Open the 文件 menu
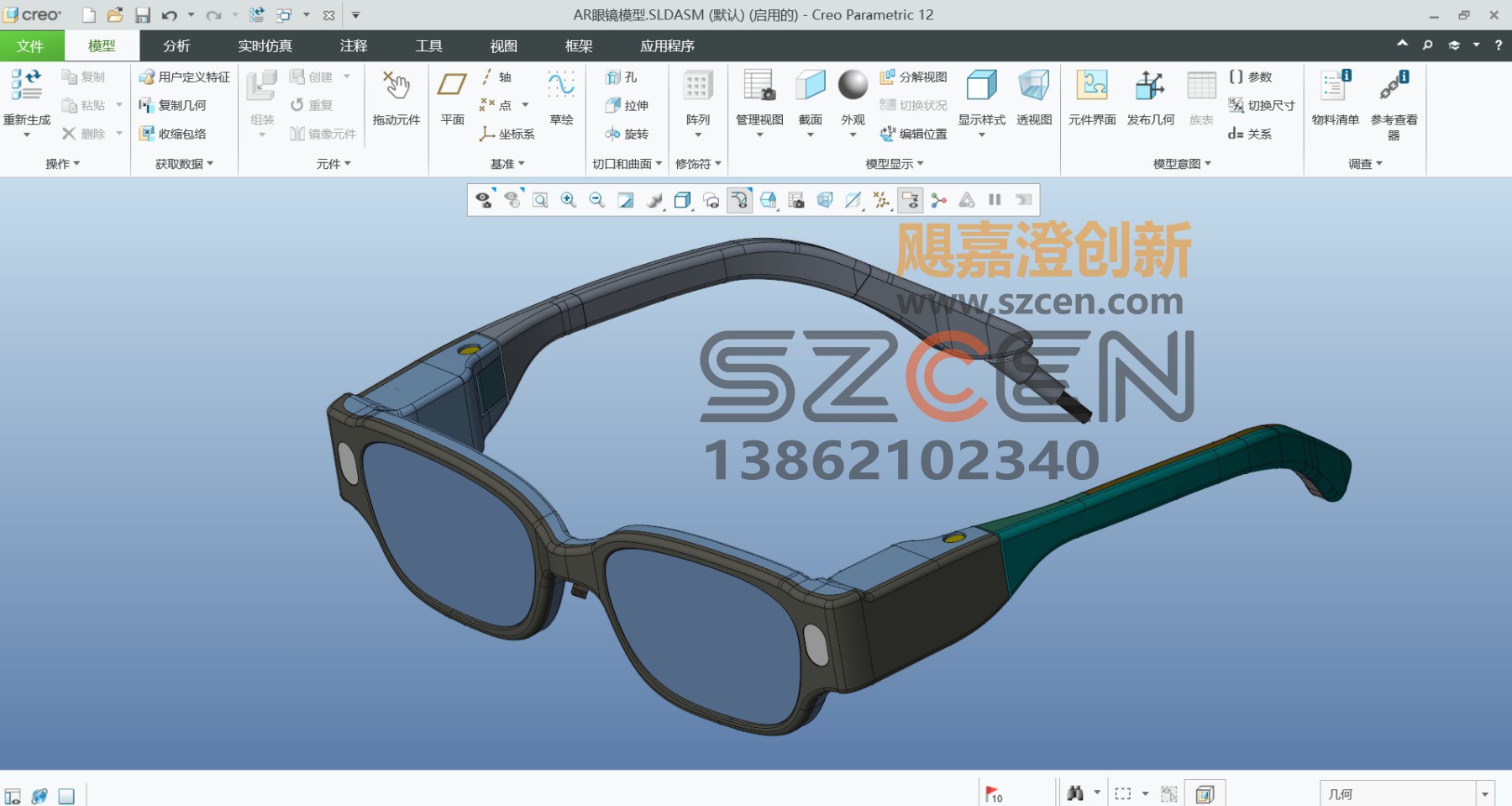Screen dimensions: 1512x806 click(30, 46)
